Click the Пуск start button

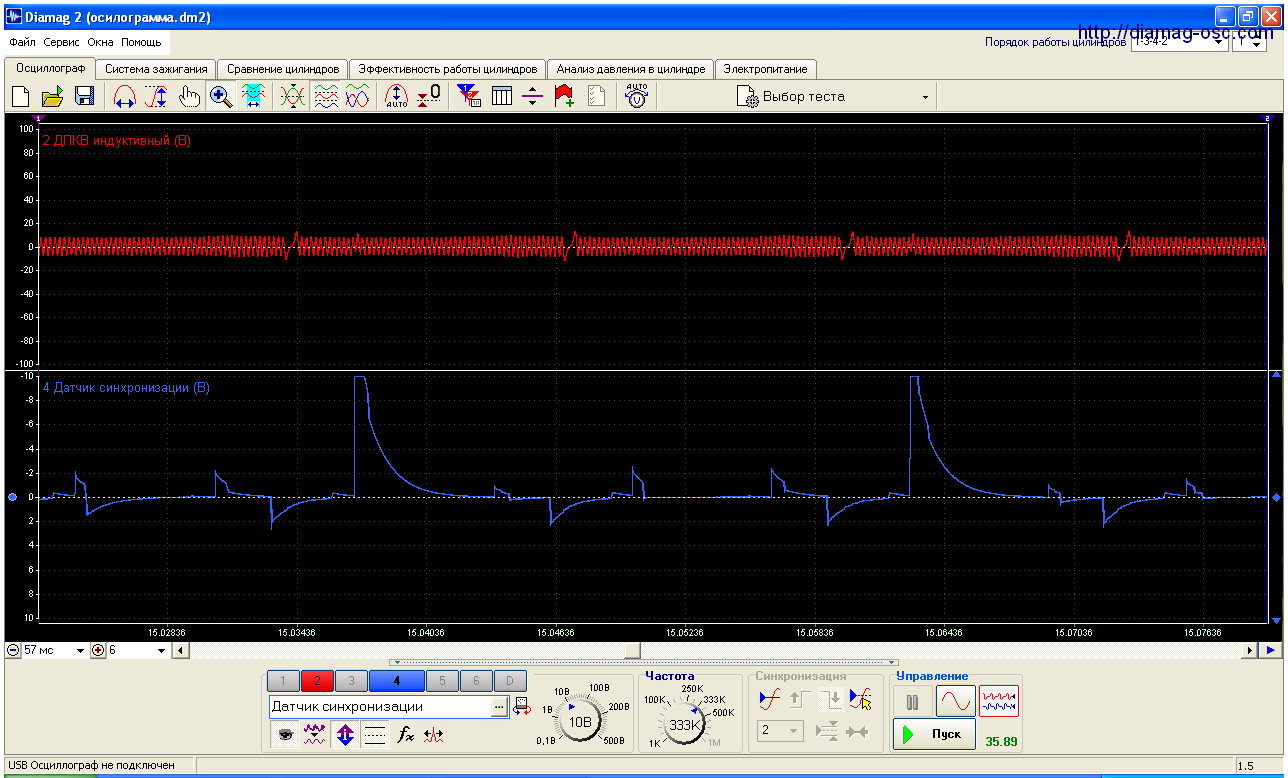click(934, 734)
